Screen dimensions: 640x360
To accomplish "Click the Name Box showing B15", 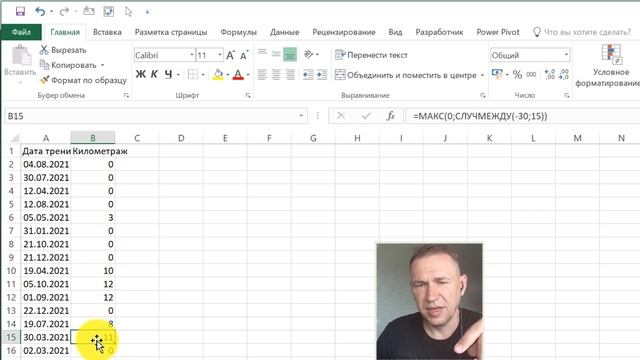I will pyautogui.click(x=156, y=116).
